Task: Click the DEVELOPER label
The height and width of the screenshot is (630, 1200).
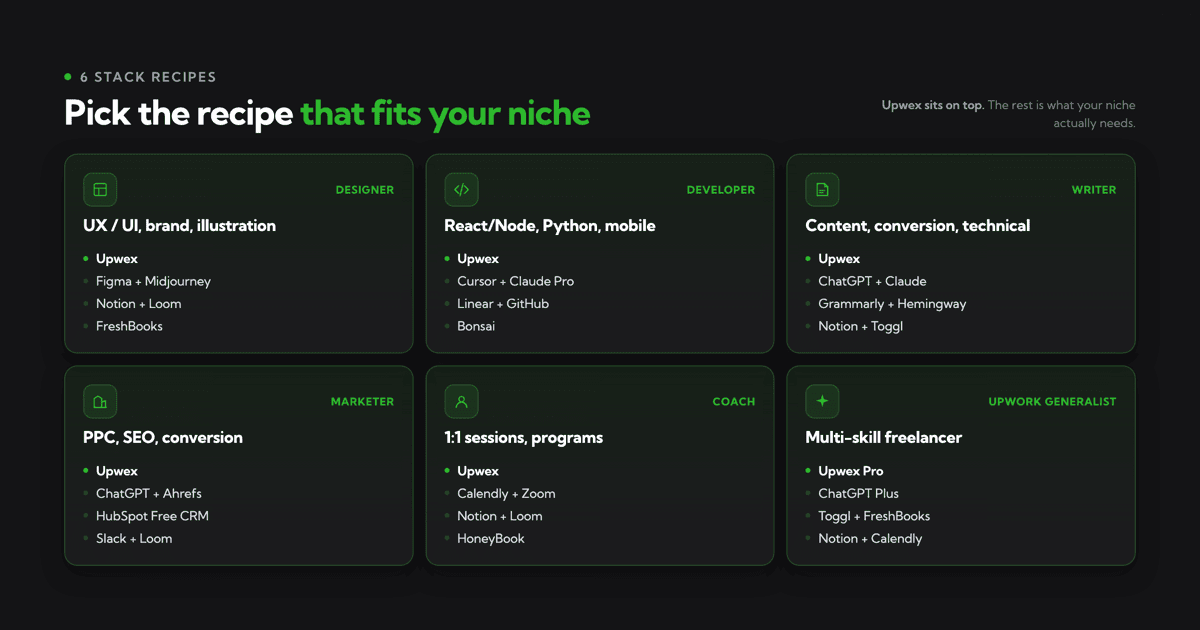Action: (721, 190)
